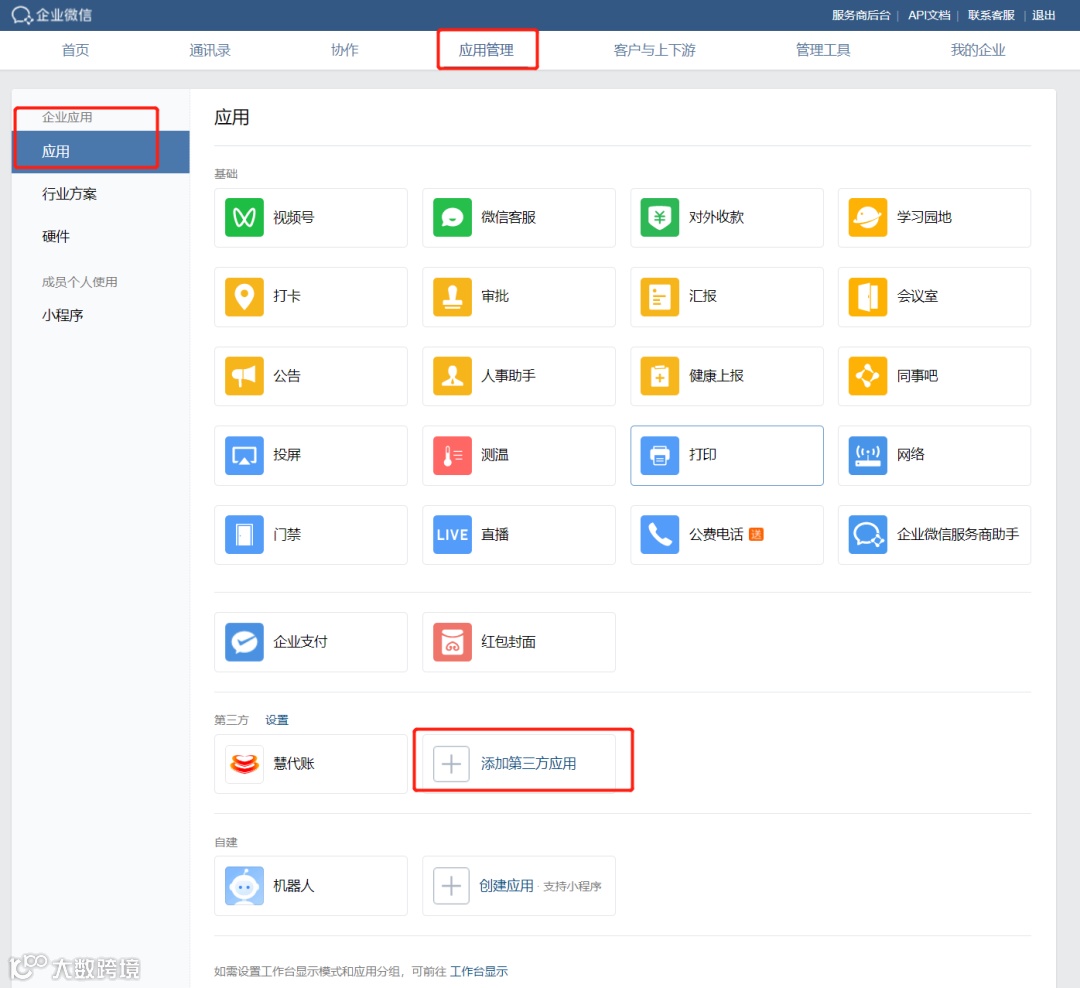Open the 客户与上下游 tab
The image size is (1080, 988).
tap(654, 50)
